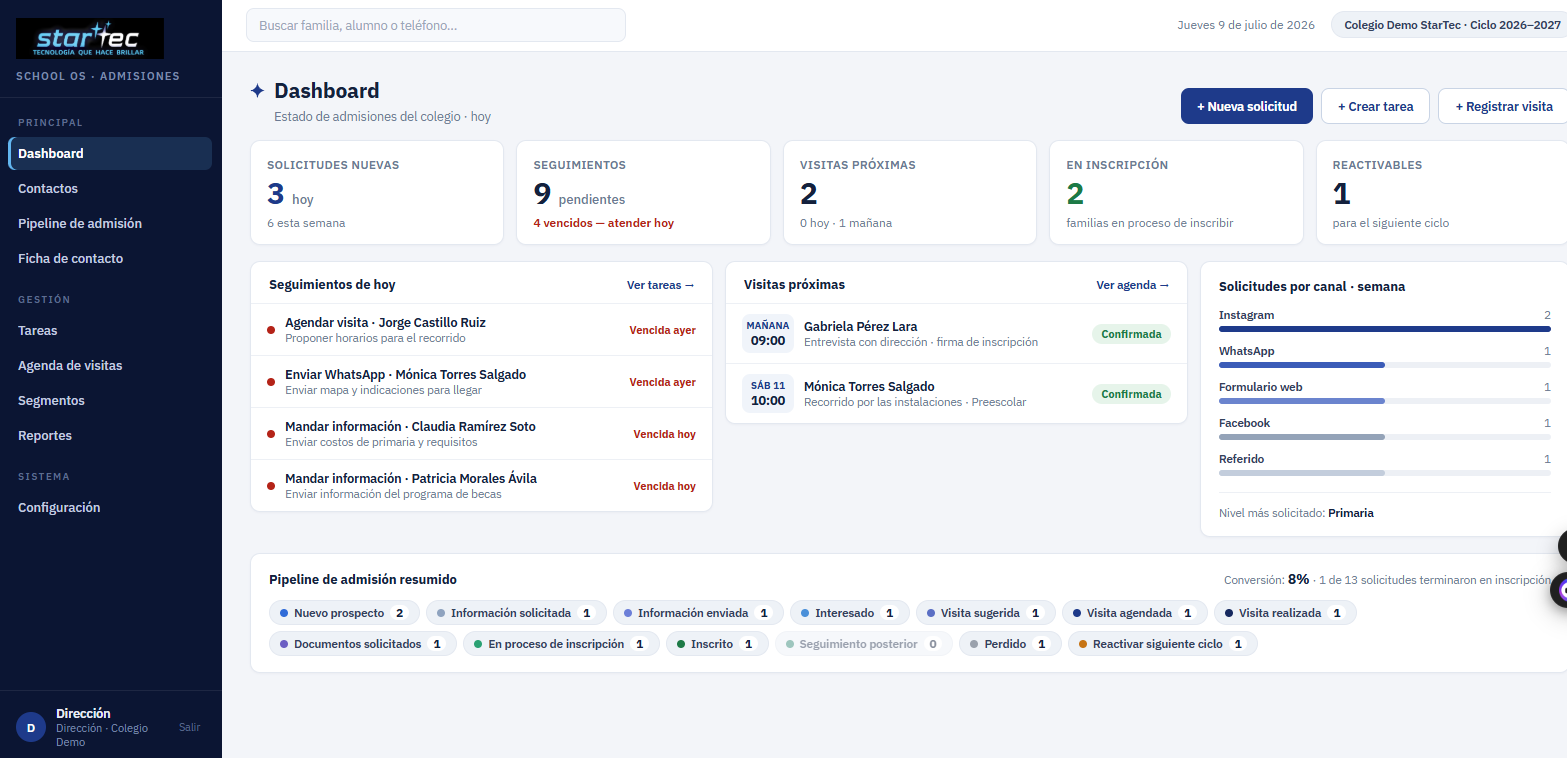The height and width of the screenshot is (758, 1567).
Task: Click the purple floating widget icon
Action: pyautogui.click(x=1561, y=590)
